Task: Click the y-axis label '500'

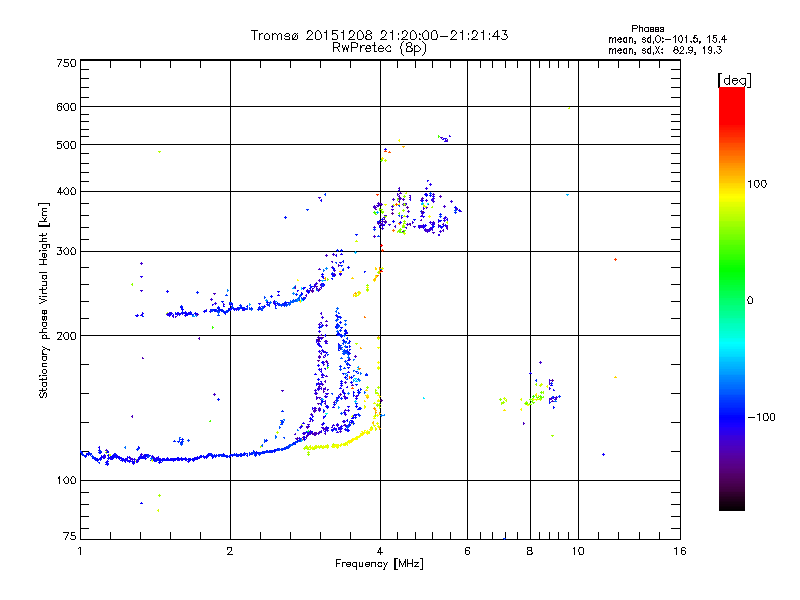Action: [66, 145]
